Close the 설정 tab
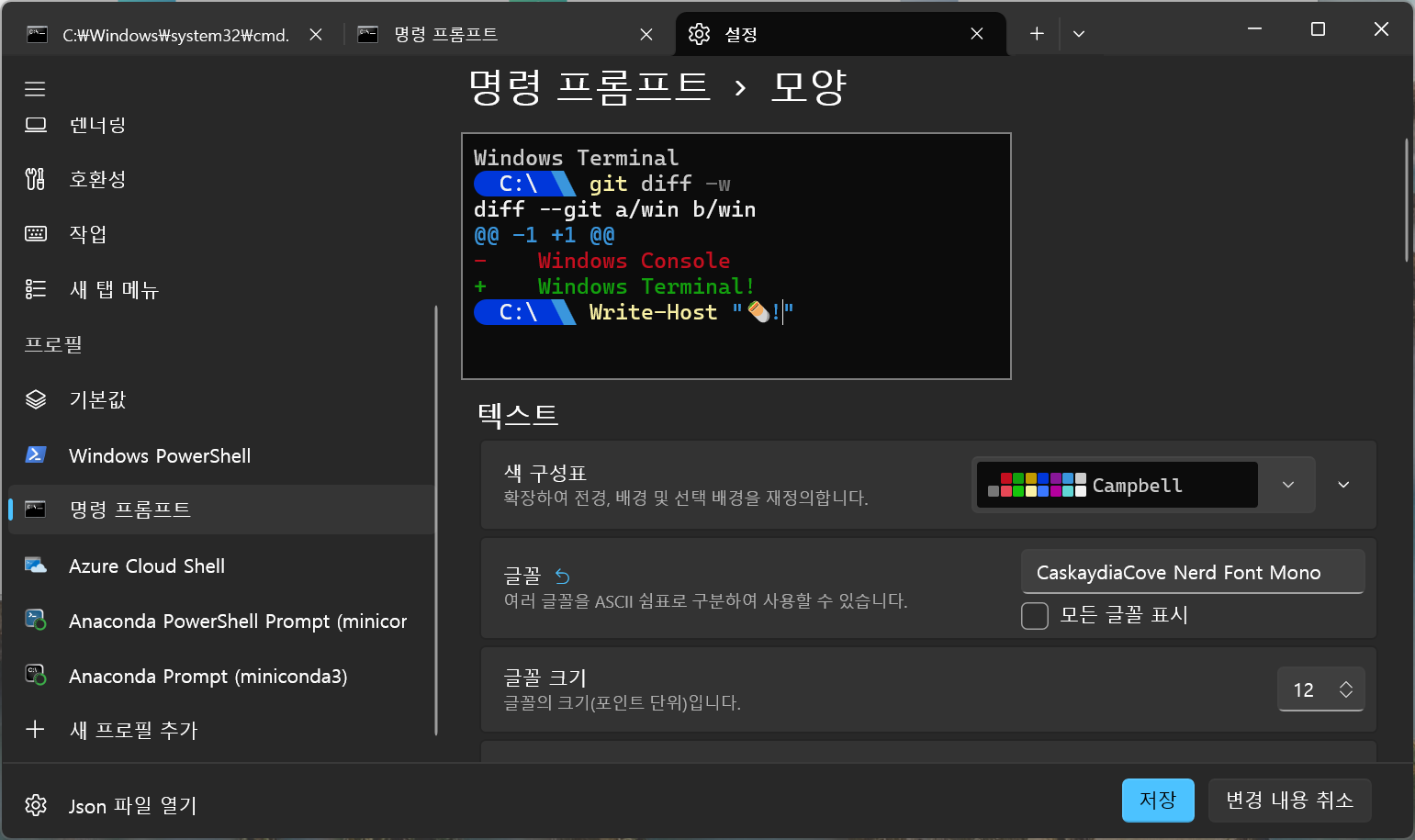 point(977,34)
